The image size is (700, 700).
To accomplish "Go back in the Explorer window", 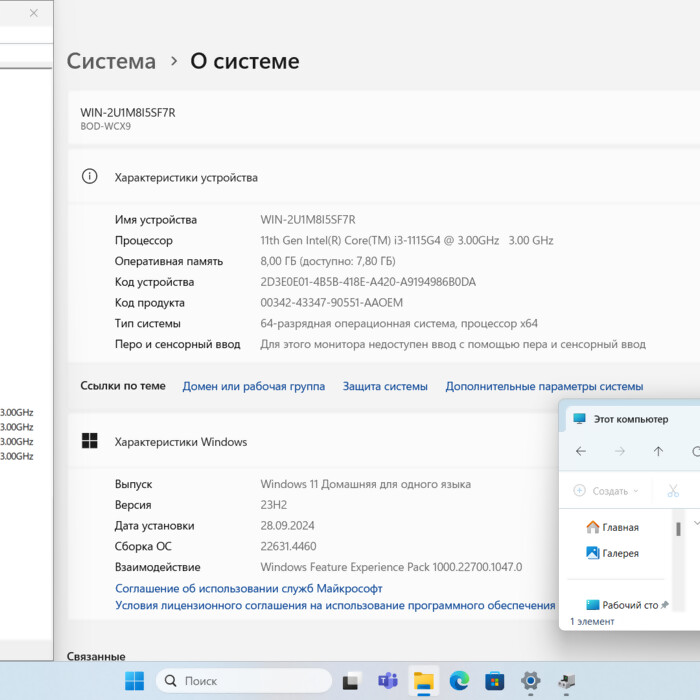I will (581, 451).
